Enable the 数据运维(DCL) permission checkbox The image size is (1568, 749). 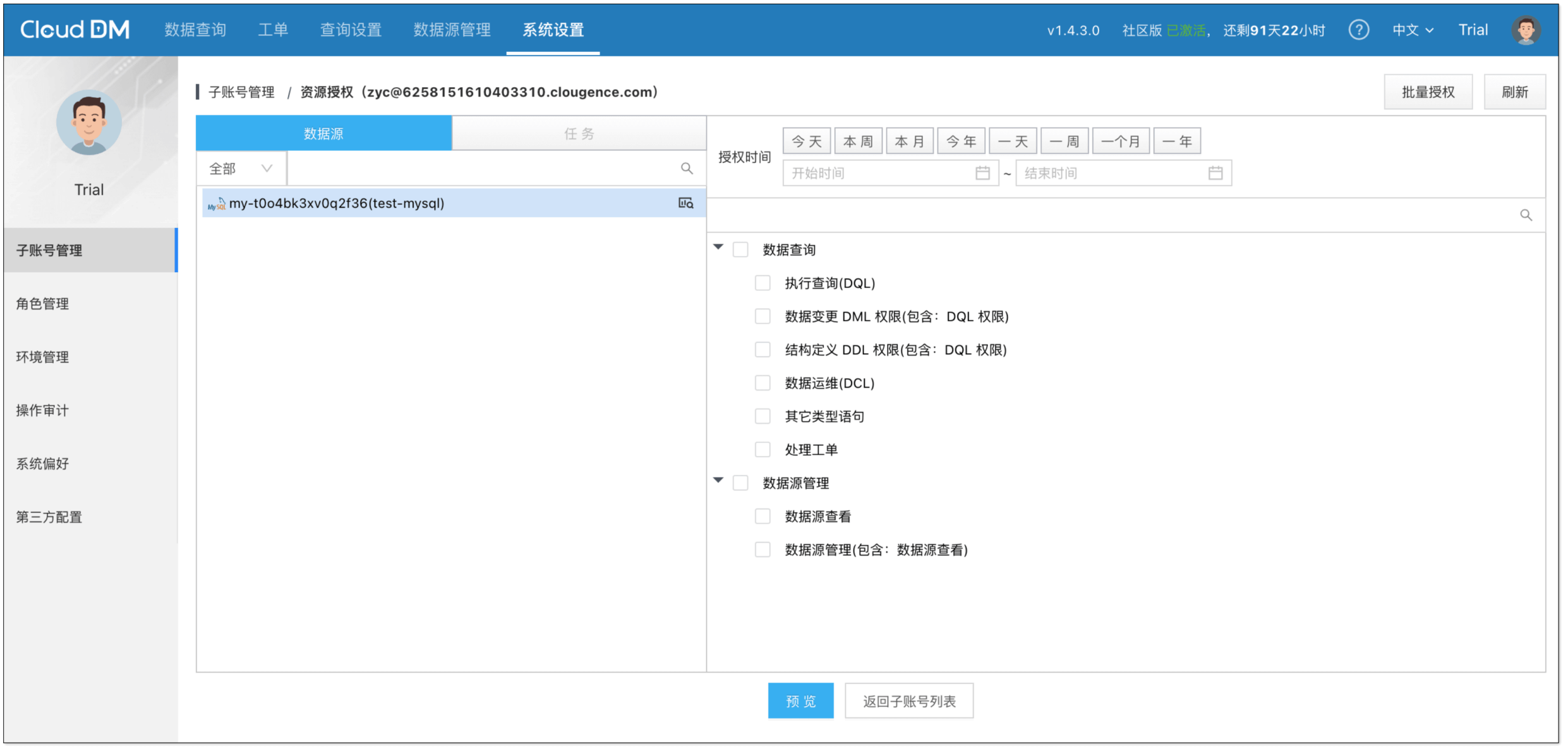(x=763, y=383)
